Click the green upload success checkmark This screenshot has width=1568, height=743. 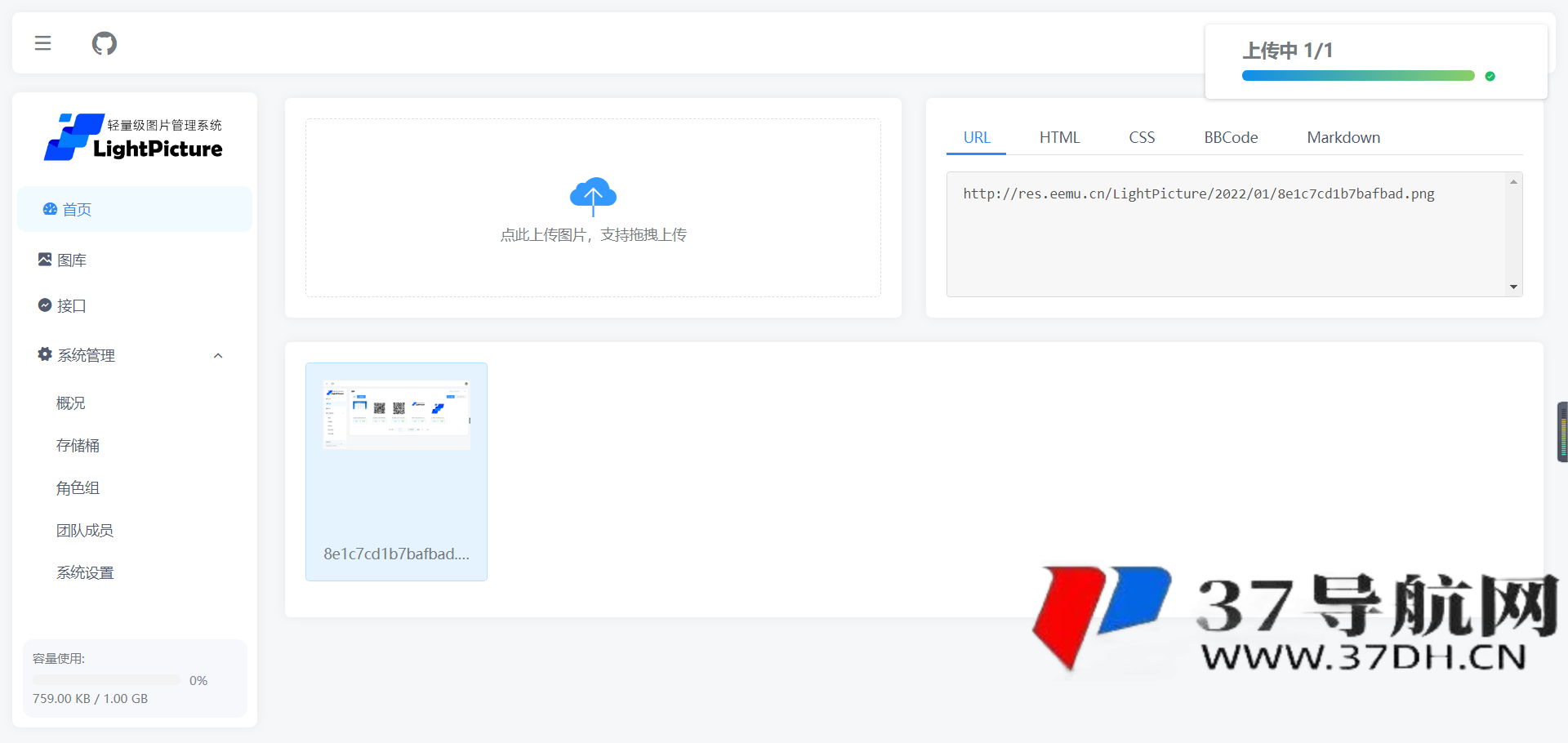click(x=1490, y=76)
